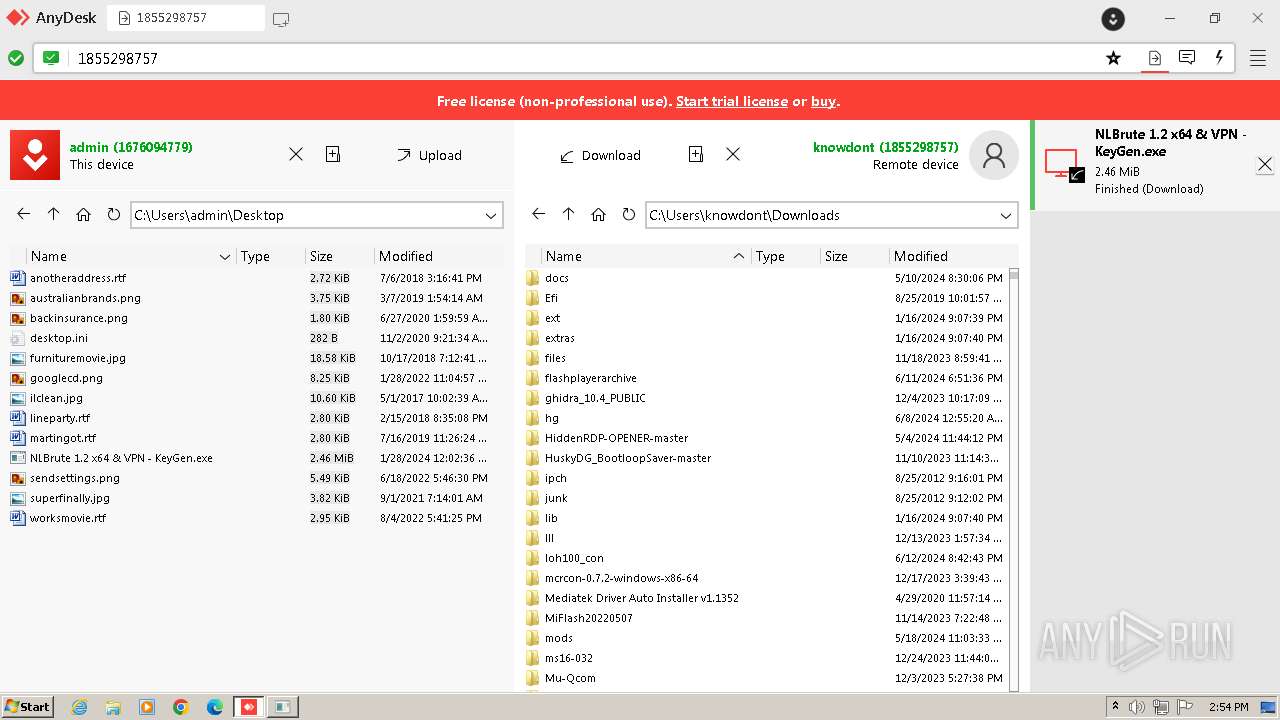Click the remote pane back arrow

[x=539, y=214]
